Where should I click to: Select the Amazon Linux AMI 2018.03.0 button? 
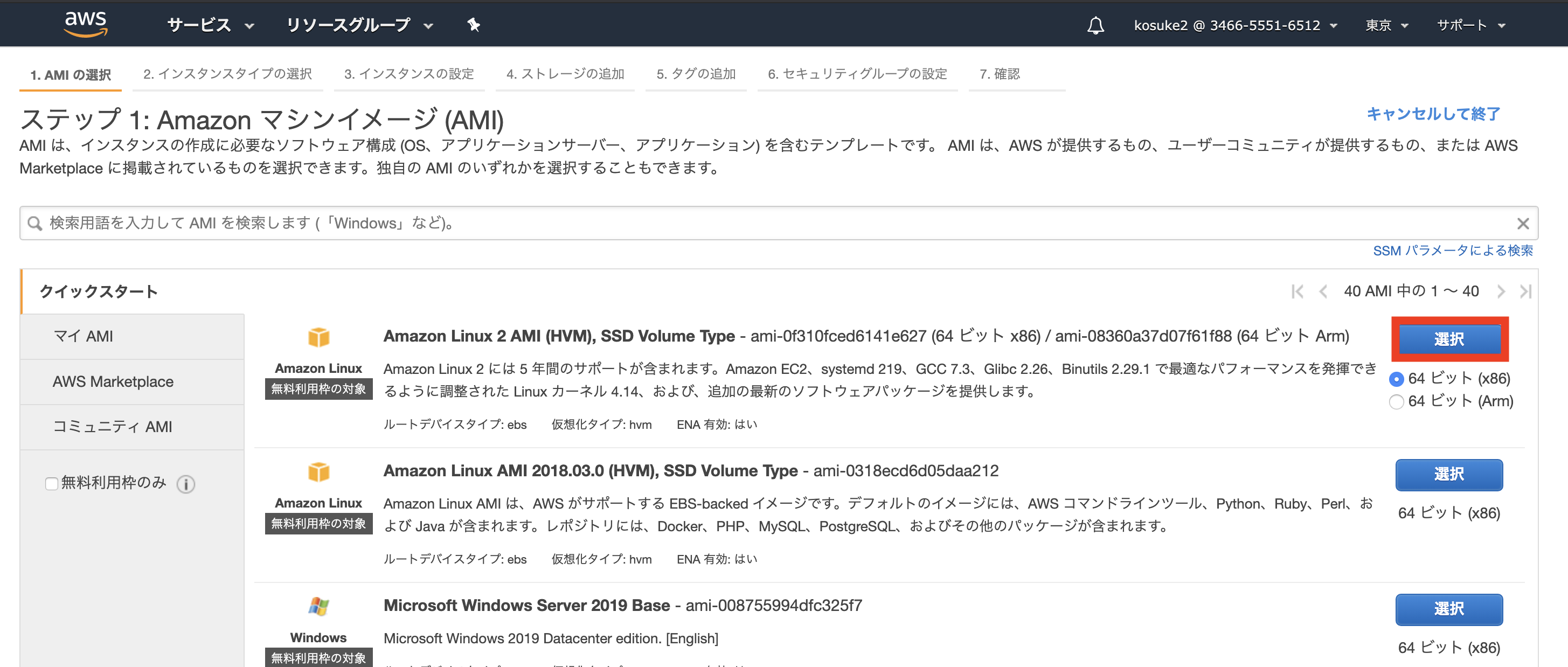pos(1449,475)
